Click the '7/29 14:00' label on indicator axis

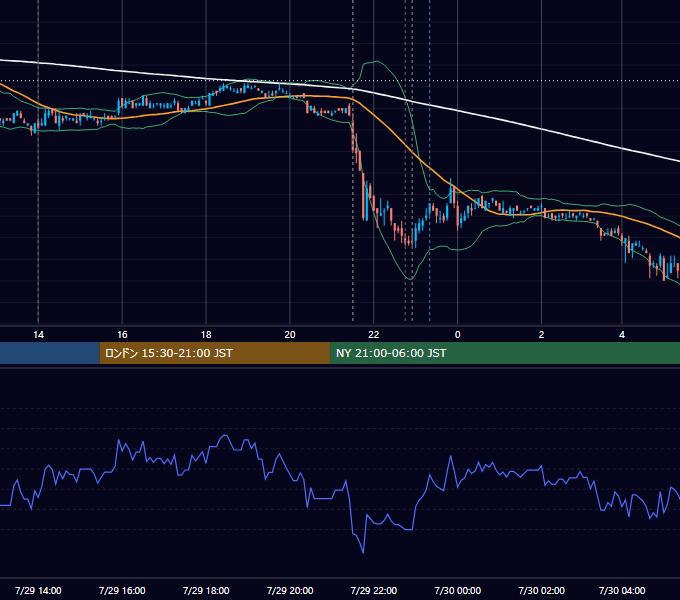coord(38,590)
